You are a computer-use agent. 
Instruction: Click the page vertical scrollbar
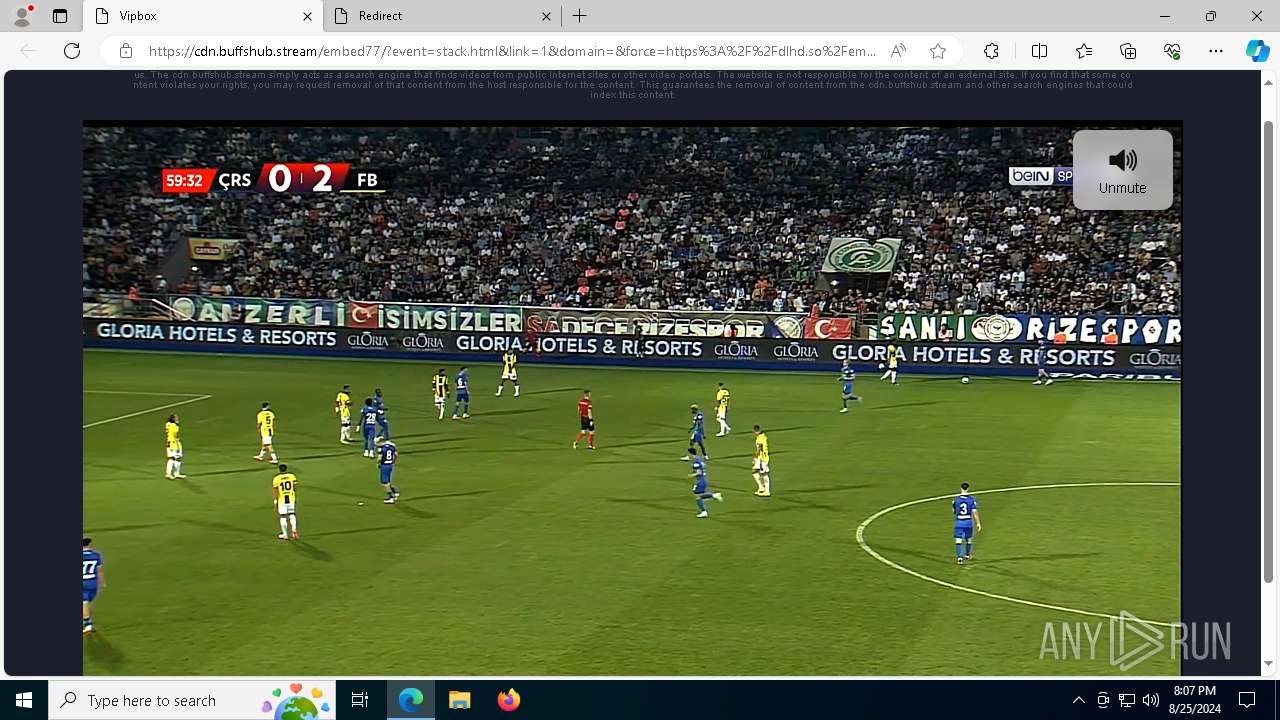coord(1268,350)
